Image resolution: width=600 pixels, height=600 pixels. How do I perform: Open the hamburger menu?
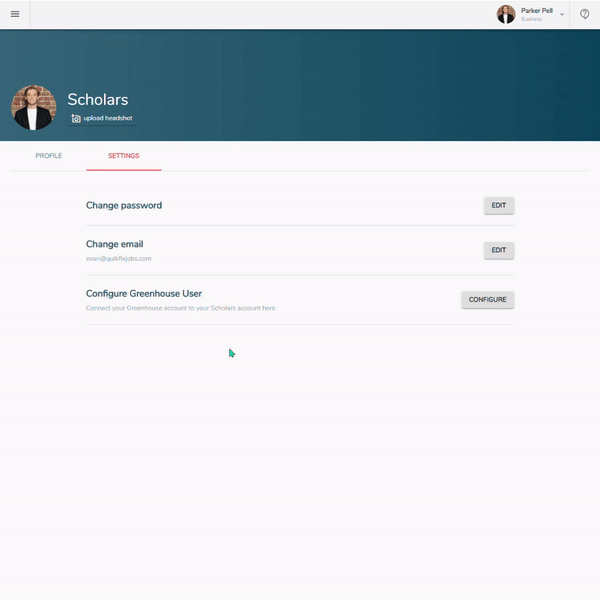coord(15,14)
